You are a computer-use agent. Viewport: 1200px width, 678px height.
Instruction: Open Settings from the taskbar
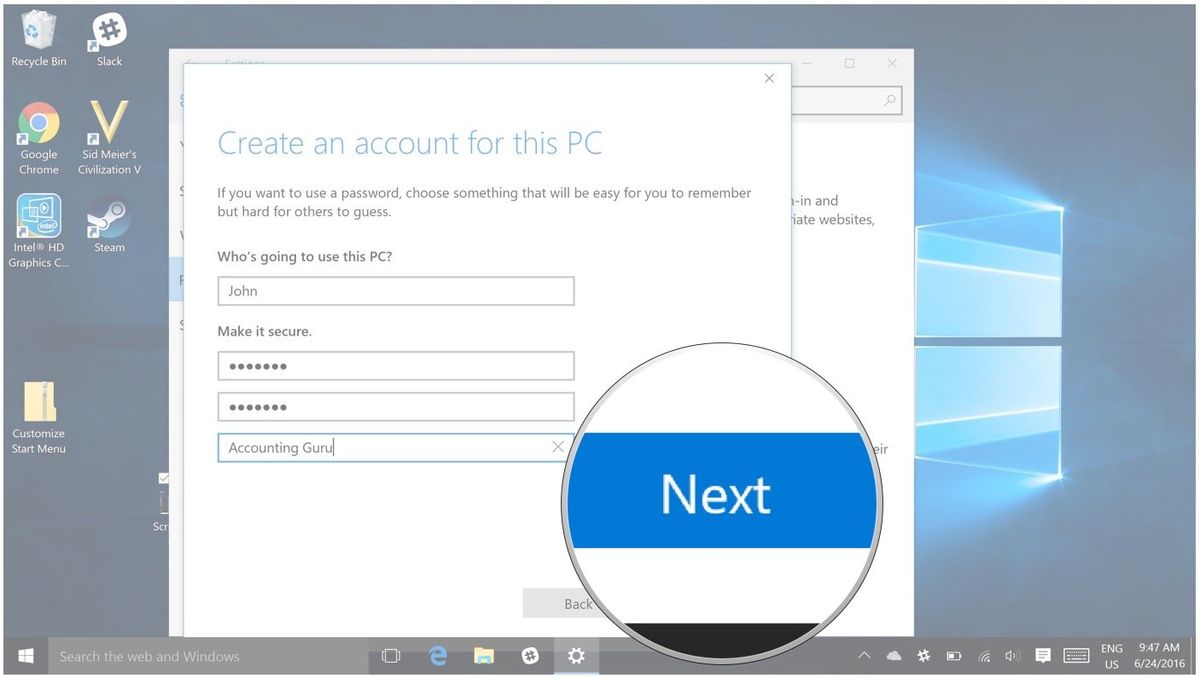pyautogui.click(x=576, y=656)
